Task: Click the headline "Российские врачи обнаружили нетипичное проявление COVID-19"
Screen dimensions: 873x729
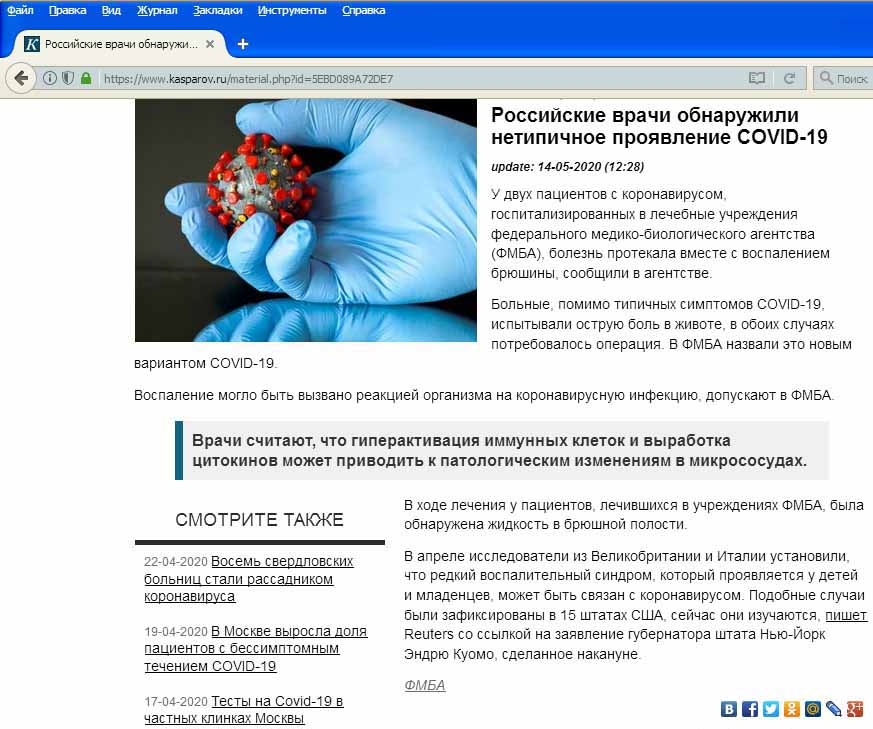Action: [659, 126]
